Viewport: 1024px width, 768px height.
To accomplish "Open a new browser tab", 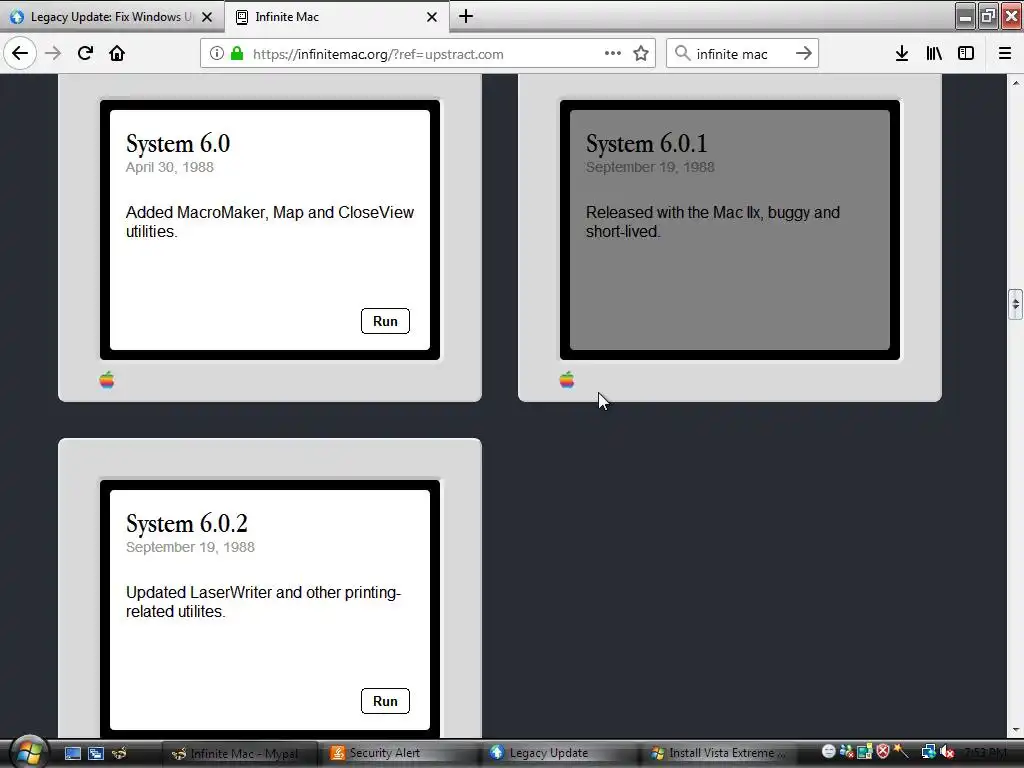I will click(466, 16).
